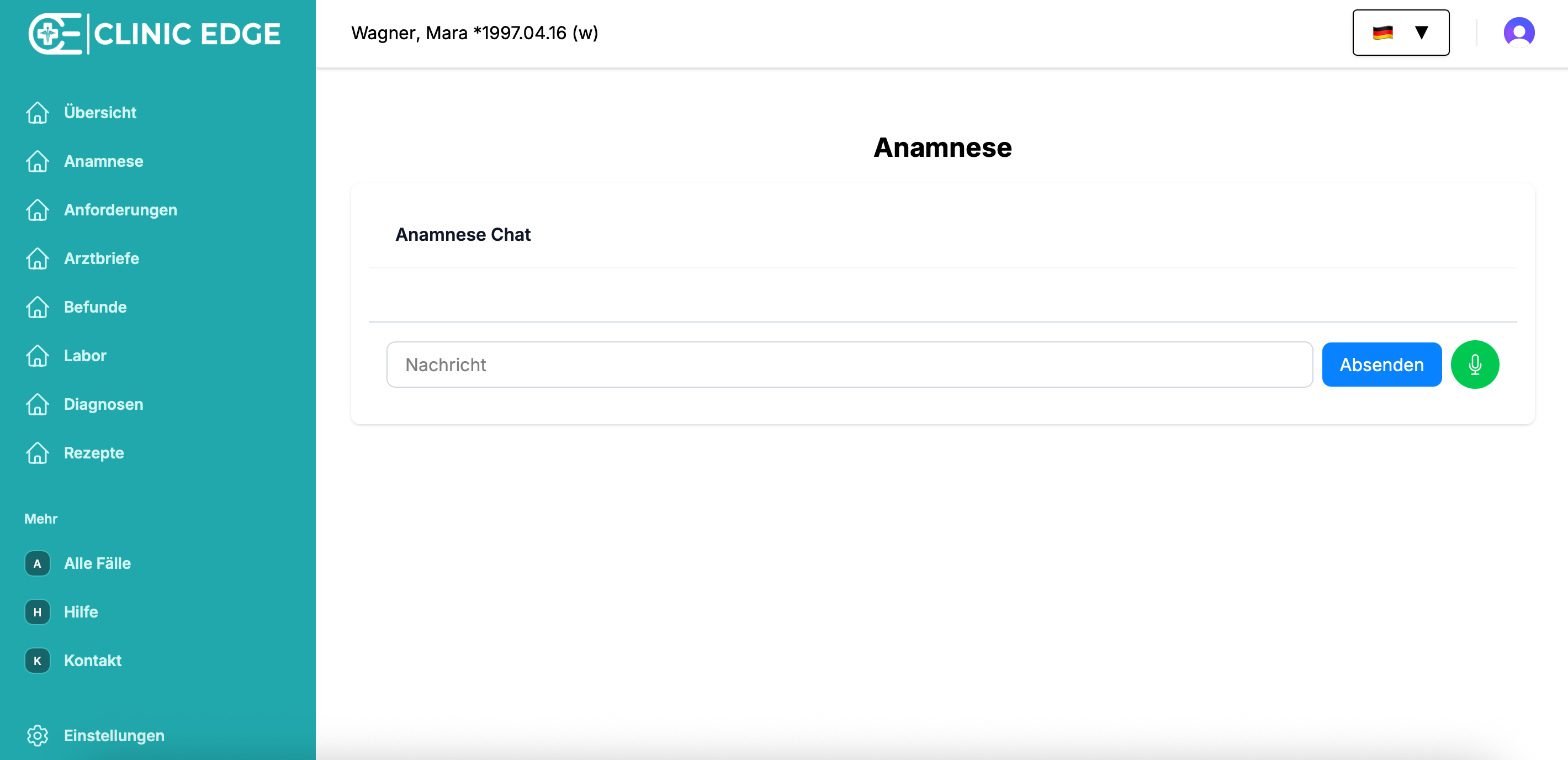This screenshot has height=760, width=1568.
Task: Go to the Anforderungen section
Action: click(x=120, y=210)
